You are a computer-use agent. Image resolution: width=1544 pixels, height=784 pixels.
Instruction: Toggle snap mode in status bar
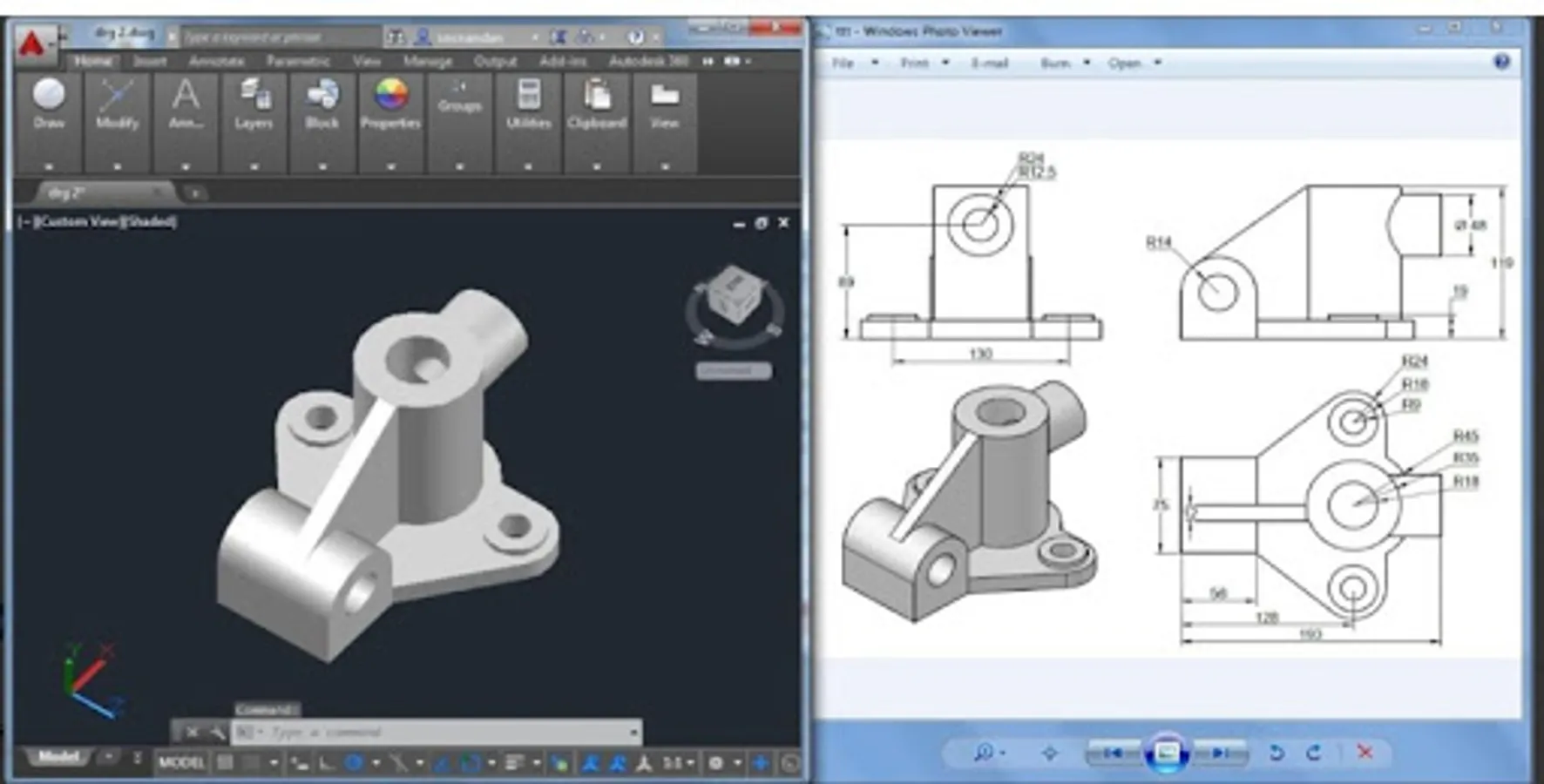click(251, 763)
